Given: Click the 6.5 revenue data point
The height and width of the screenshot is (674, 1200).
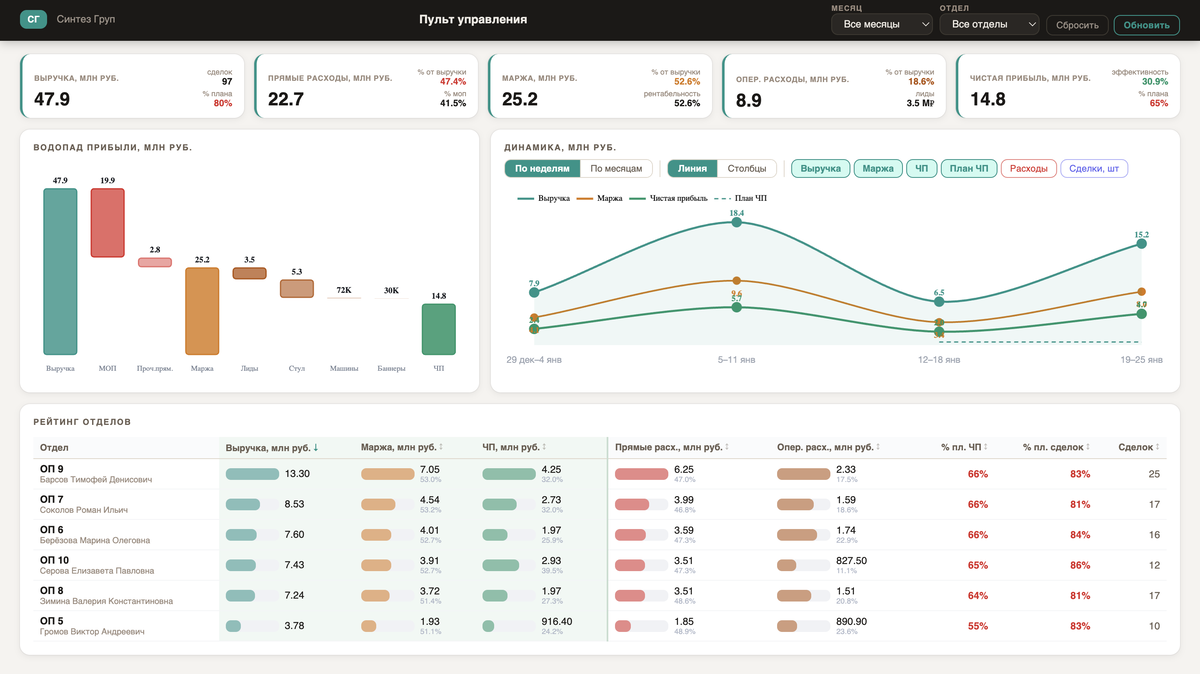Looking at the screenshot, I should point(939,302).
